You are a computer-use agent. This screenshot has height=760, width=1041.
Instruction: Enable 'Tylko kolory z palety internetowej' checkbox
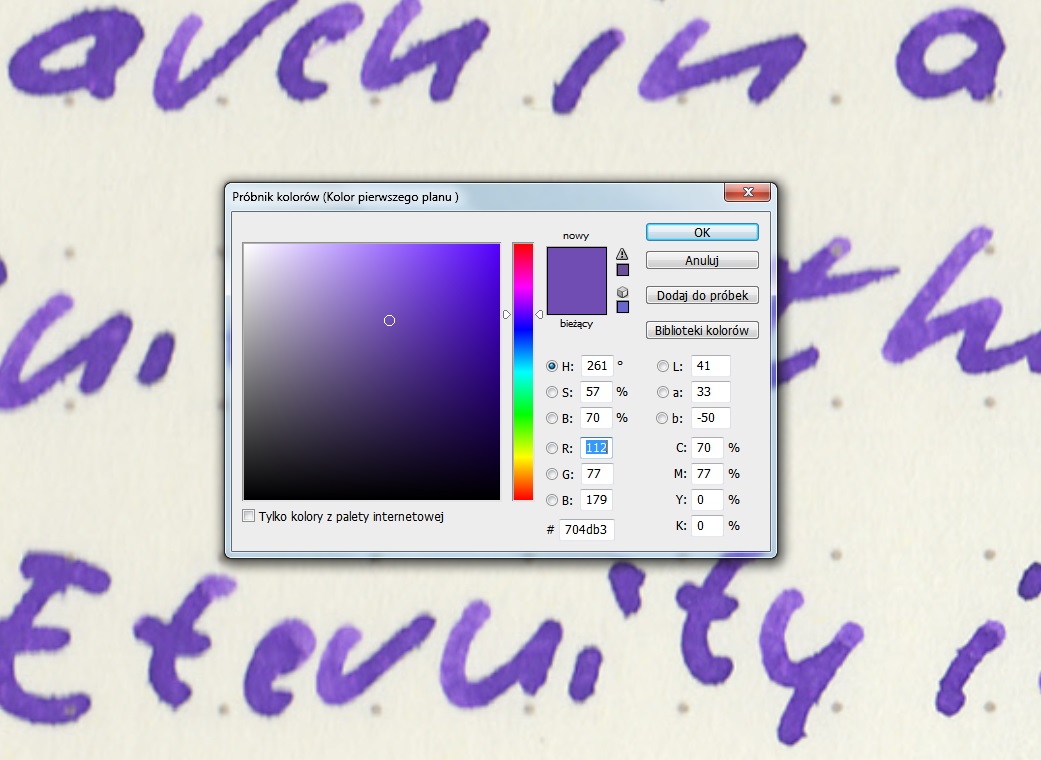click(249, 516)
